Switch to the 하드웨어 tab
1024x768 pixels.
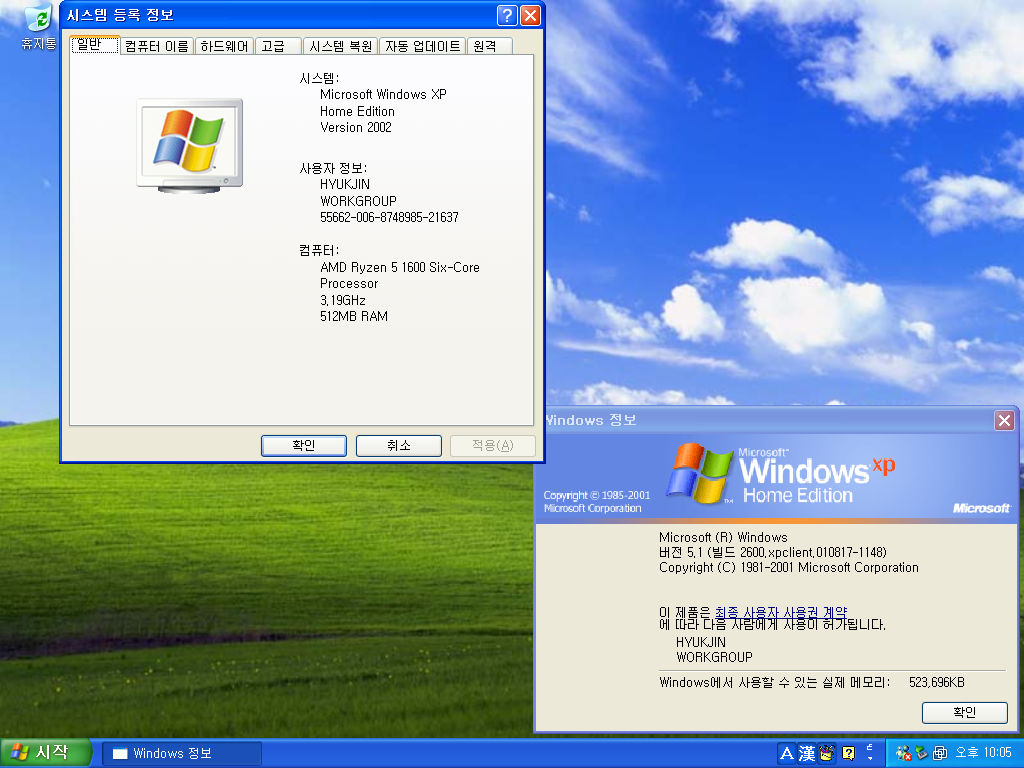[224, 46]
